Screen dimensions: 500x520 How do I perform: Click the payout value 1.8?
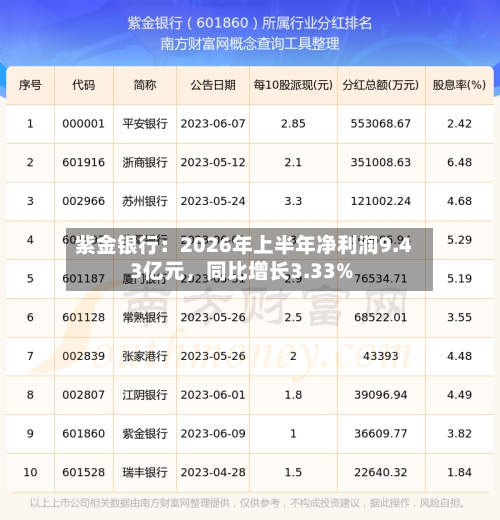point(293,395)
